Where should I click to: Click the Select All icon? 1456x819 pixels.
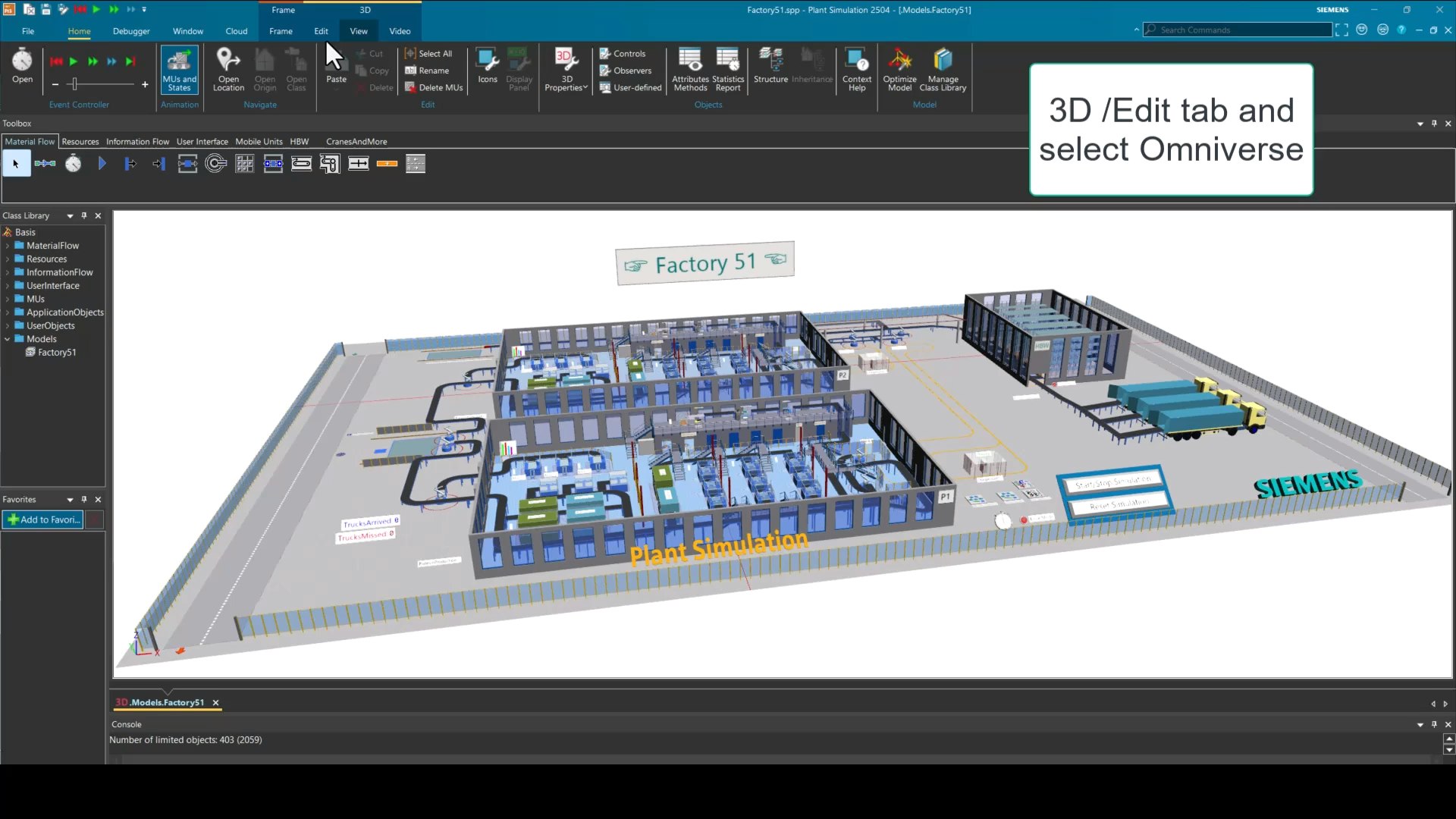pyautogui.click(x=410, y=53)
